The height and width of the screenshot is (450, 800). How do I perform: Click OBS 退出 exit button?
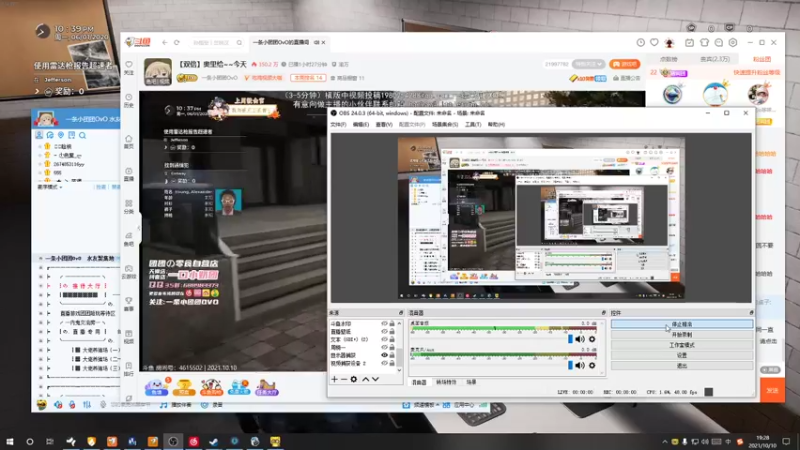coord(682,366)
